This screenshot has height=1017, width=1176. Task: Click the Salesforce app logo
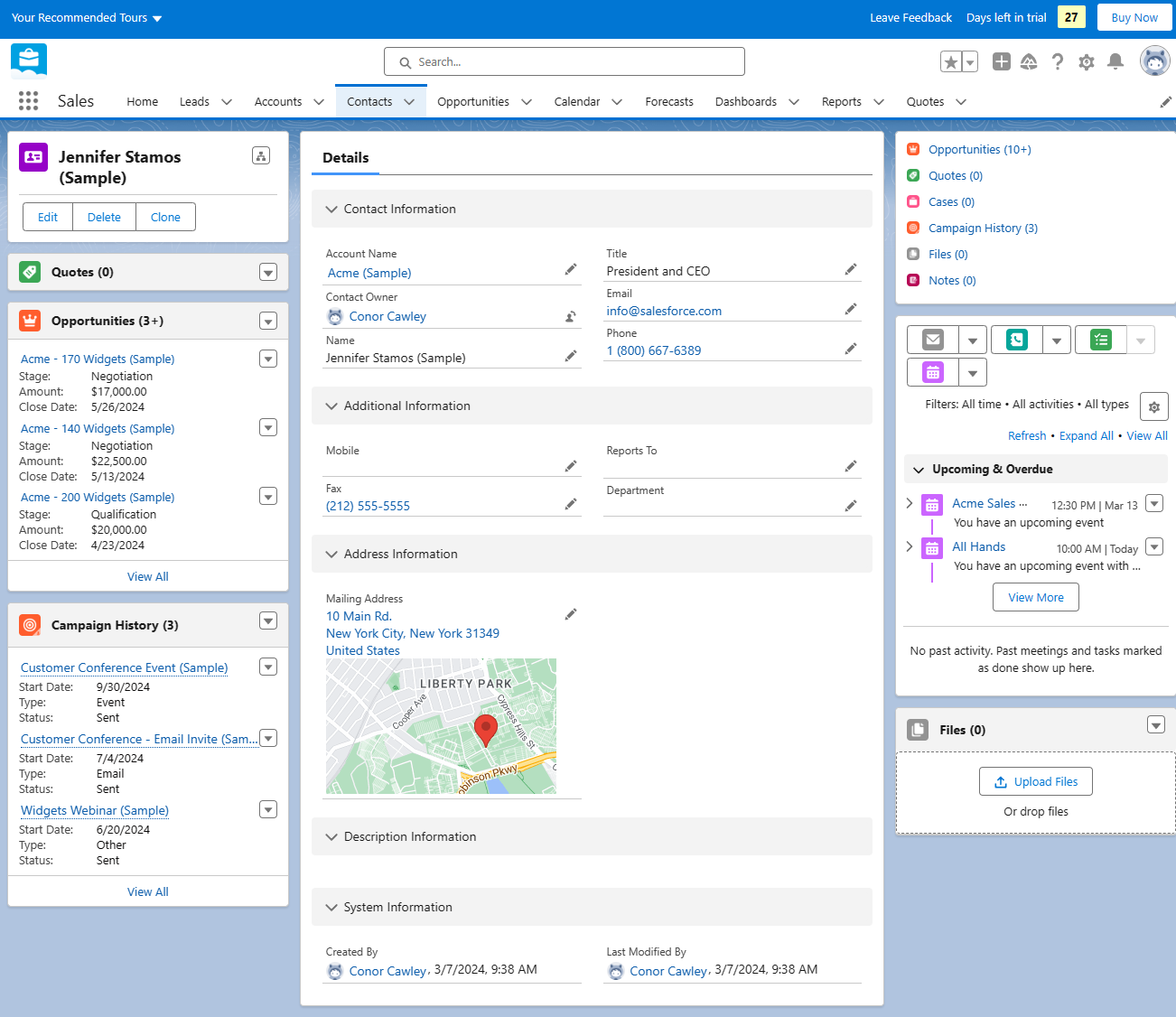coord(29,61)
